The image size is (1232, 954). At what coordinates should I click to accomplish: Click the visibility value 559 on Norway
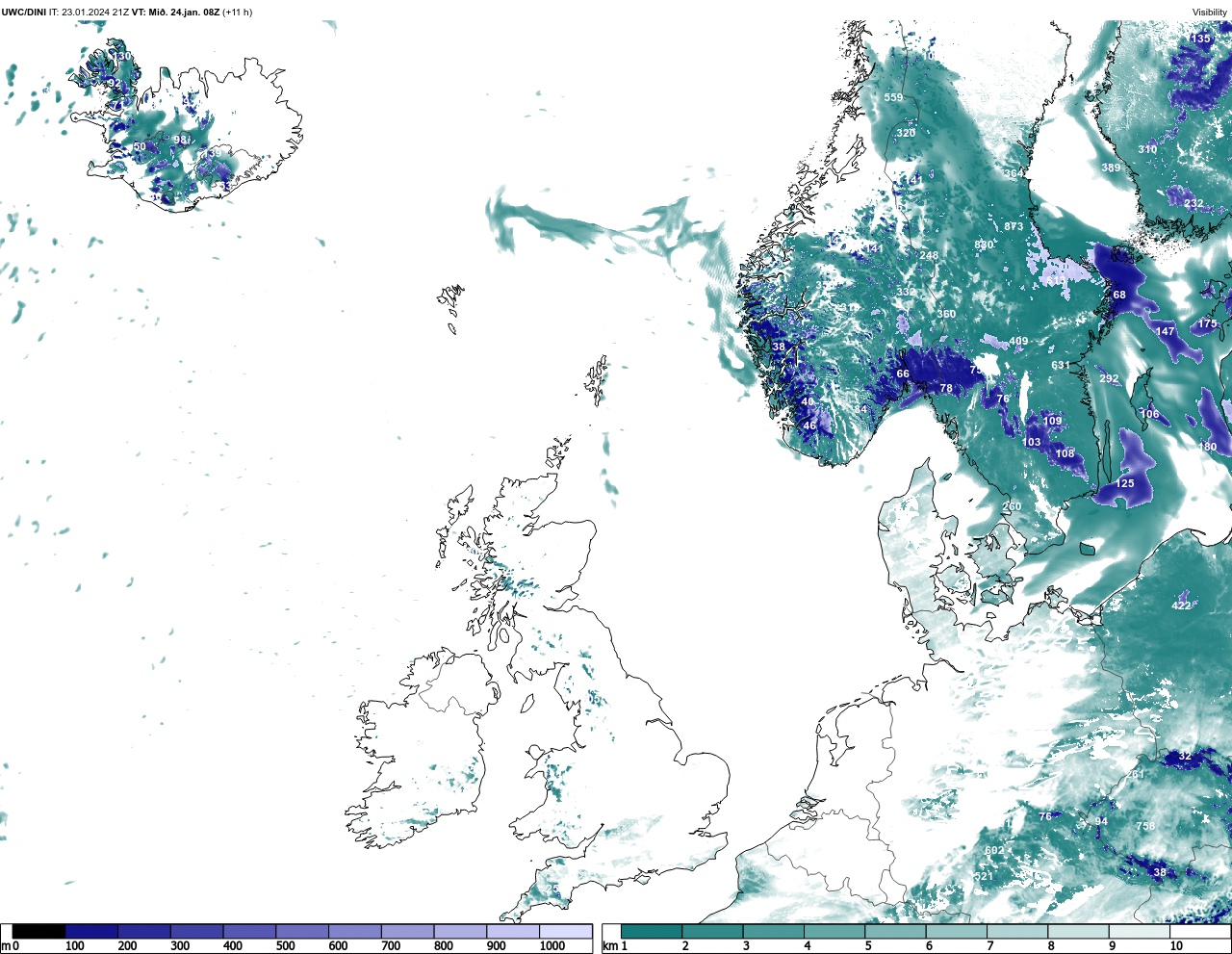[x=893, y=97]
